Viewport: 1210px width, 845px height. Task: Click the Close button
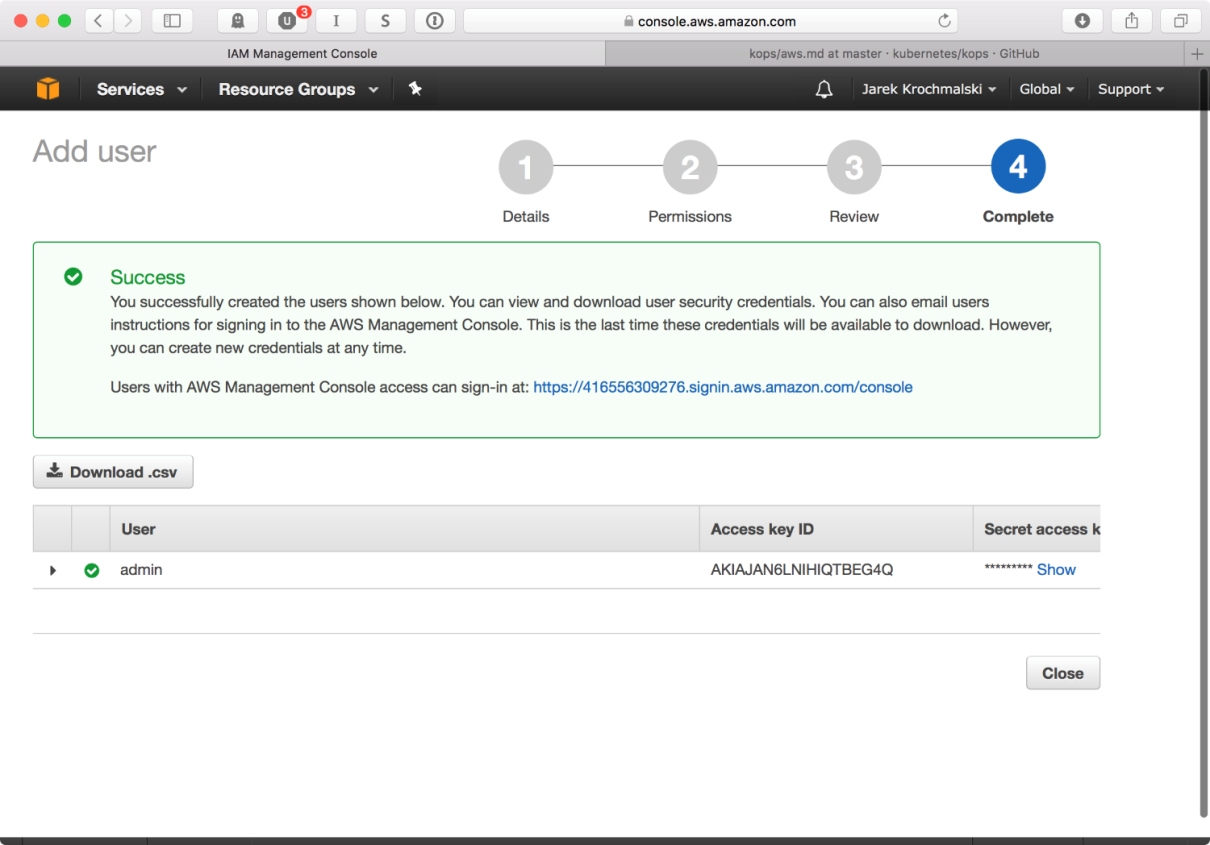coord(1063,673)
